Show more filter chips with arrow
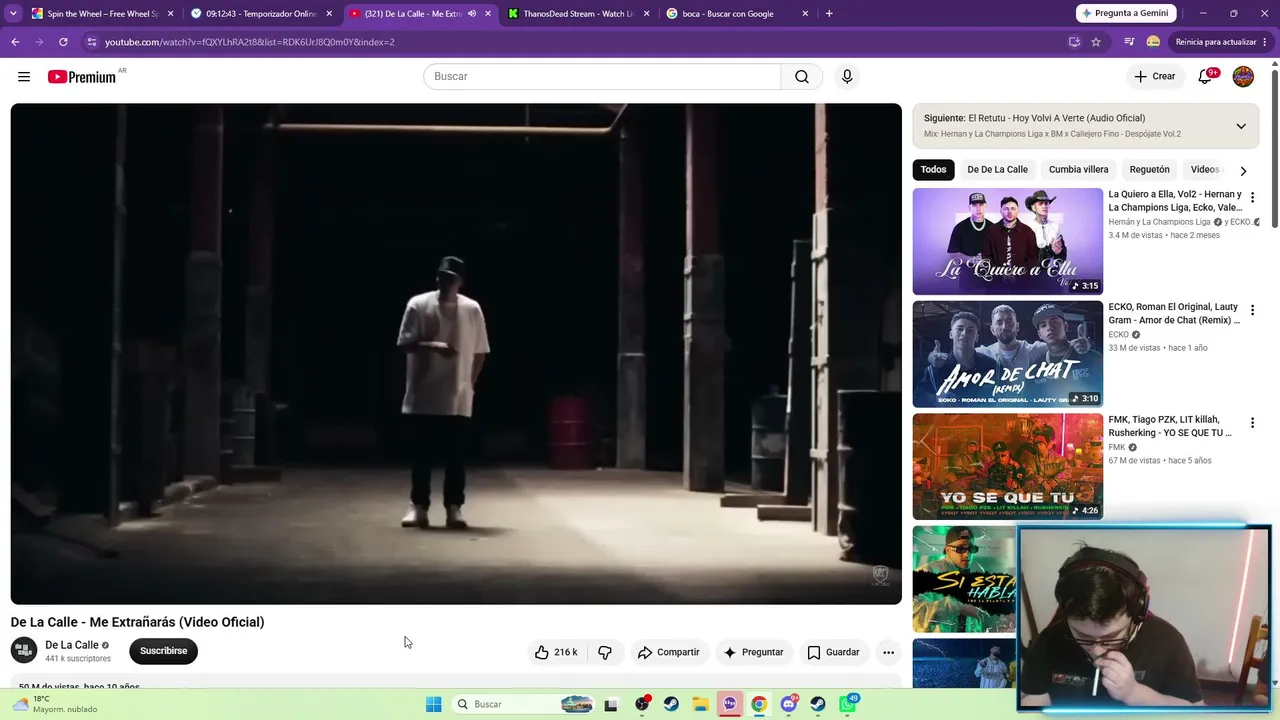The height and width of the screenshot is (720, 1280). (x=1243, y=171)
